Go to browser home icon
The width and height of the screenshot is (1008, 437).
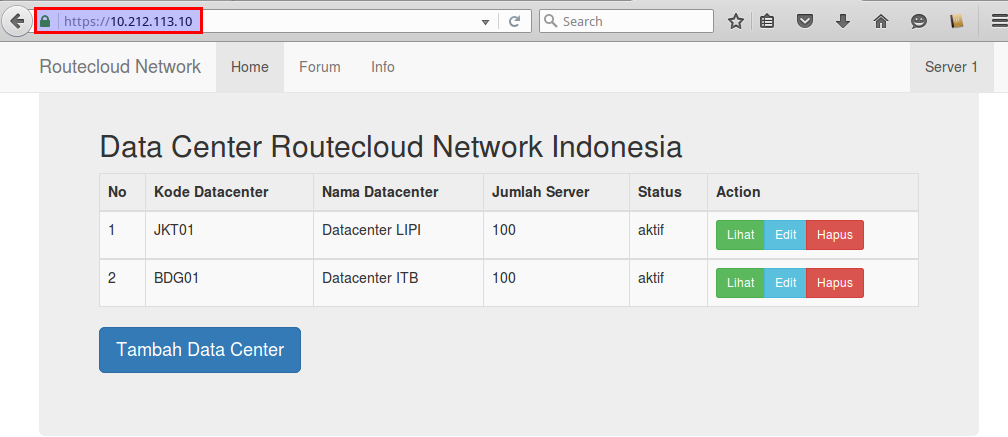(x=881, y=22)
